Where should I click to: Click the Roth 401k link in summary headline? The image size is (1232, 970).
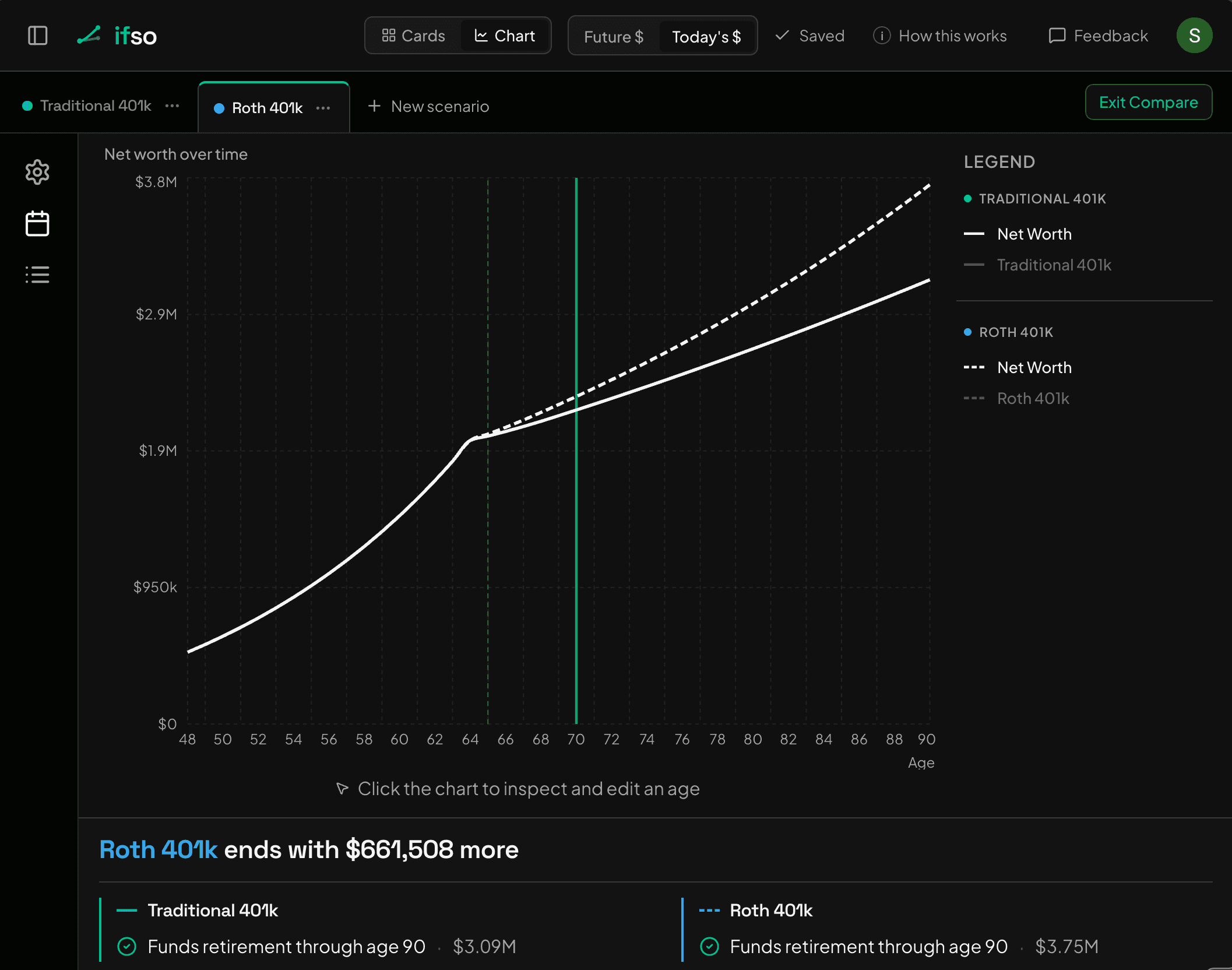tap(159, 849)
